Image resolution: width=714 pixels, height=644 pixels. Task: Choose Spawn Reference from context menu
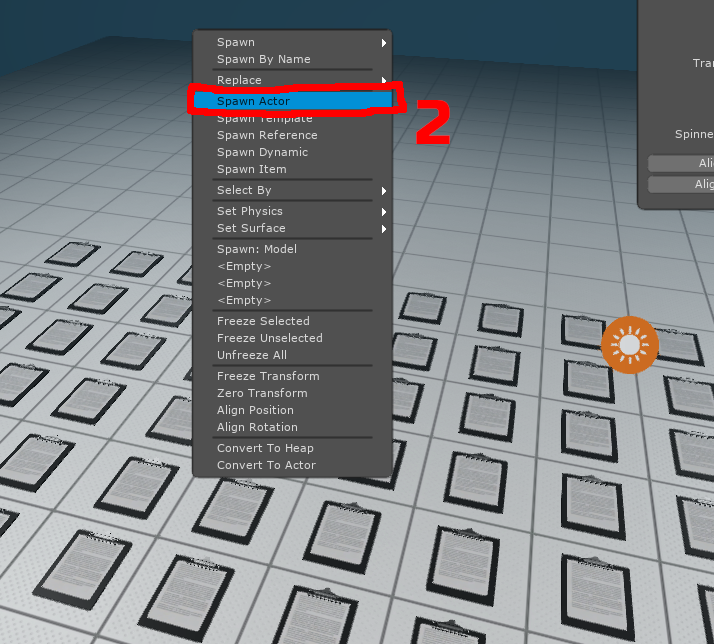292,135
